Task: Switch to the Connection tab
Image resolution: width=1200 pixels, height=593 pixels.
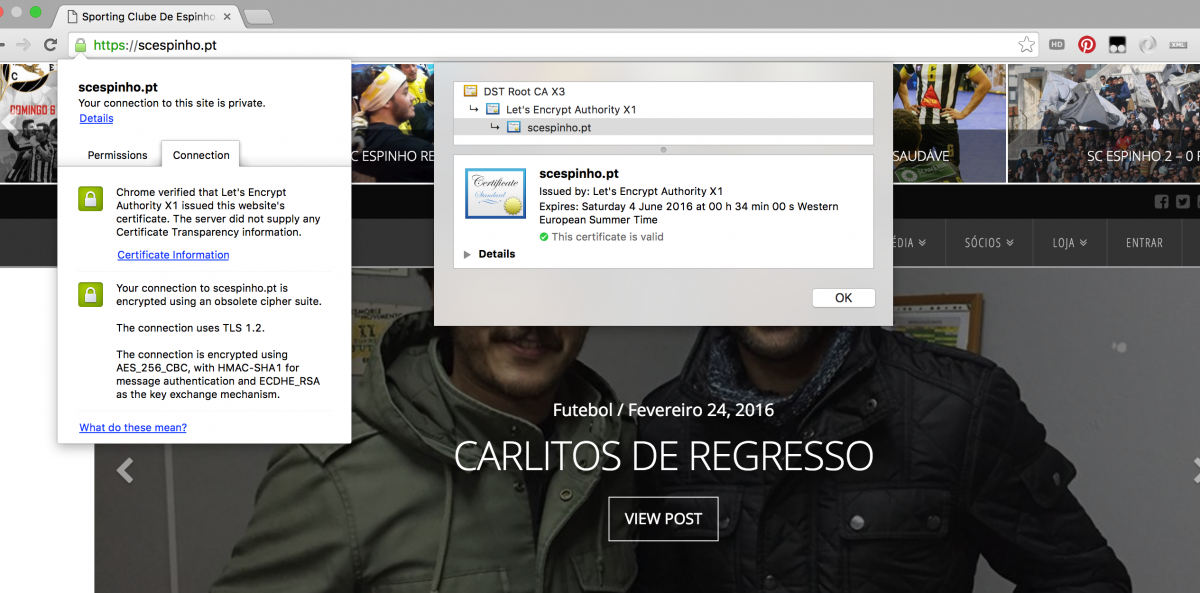Action: point(201,155)
